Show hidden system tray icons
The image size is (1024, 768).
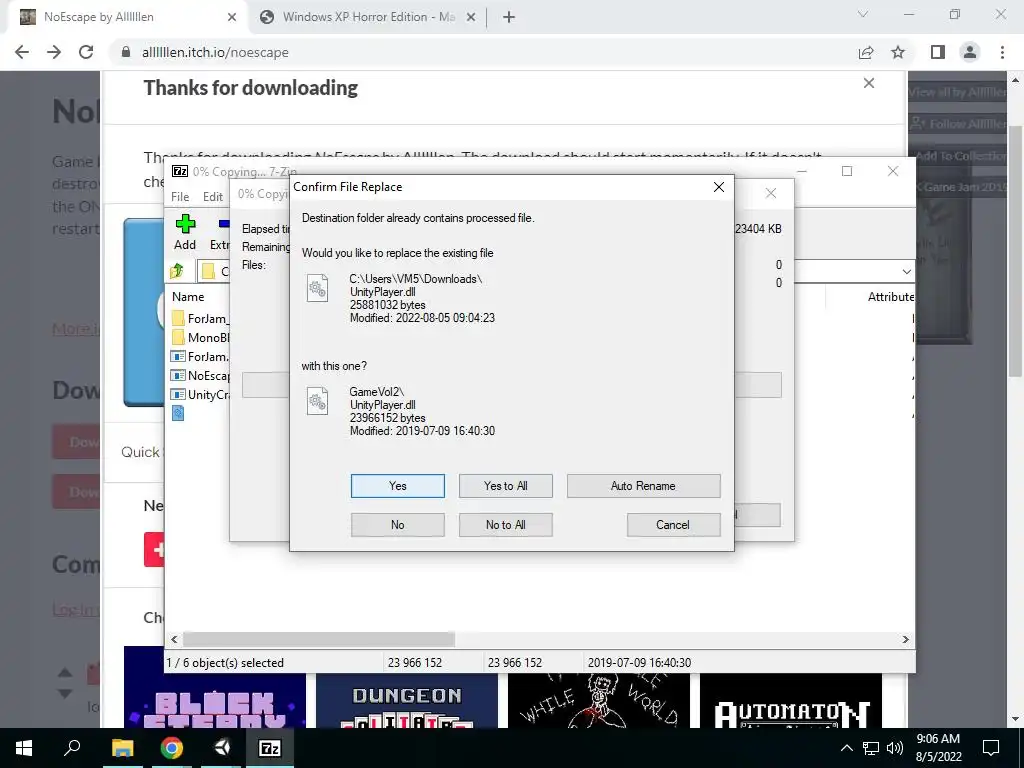click(x=846, y=748)
